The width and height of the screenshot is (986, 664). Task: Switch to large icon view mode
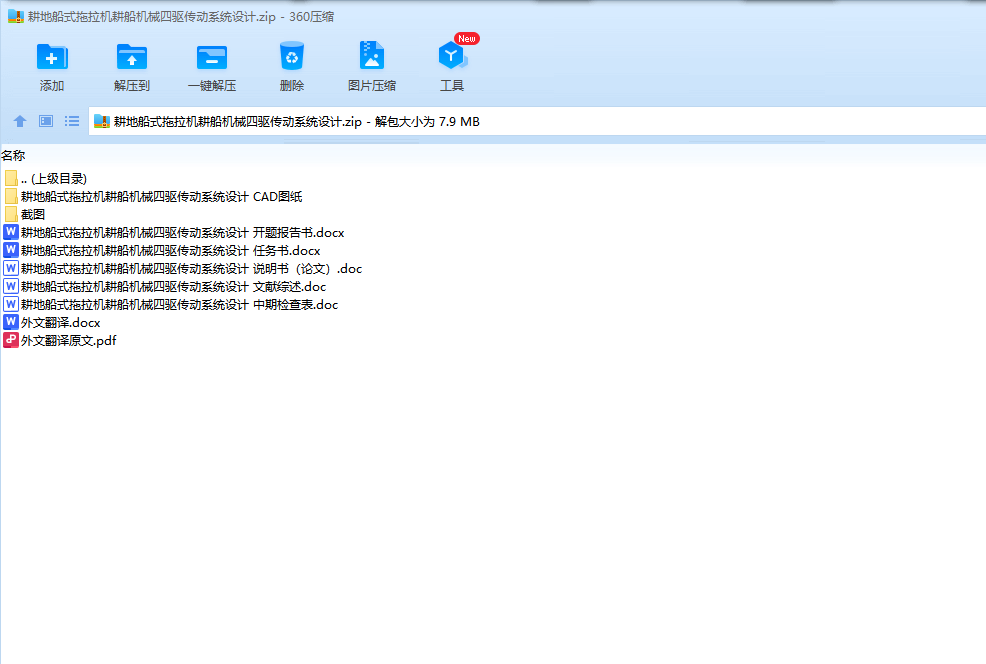point(46,121)
